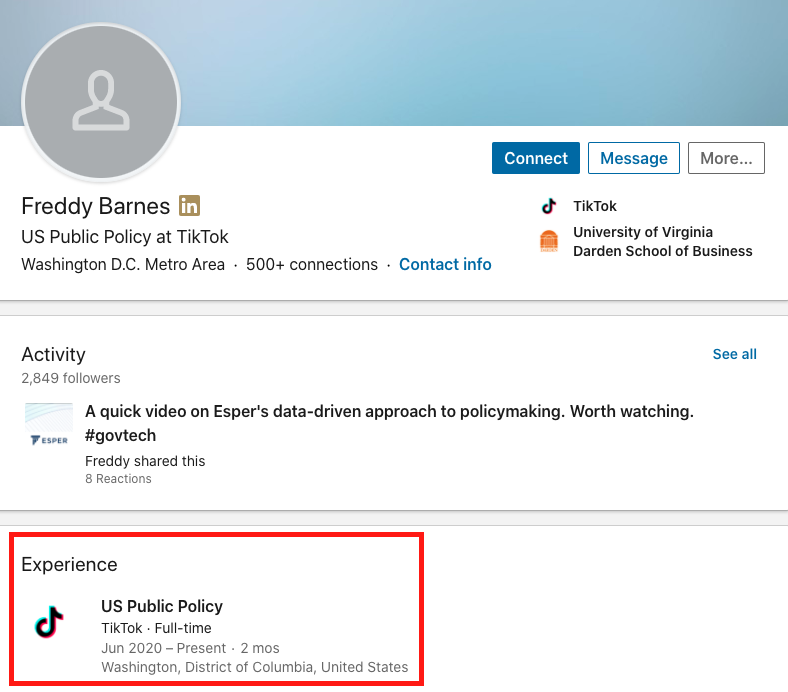Click the Message button
788x692 pixels.
click(x=634, y=158)
